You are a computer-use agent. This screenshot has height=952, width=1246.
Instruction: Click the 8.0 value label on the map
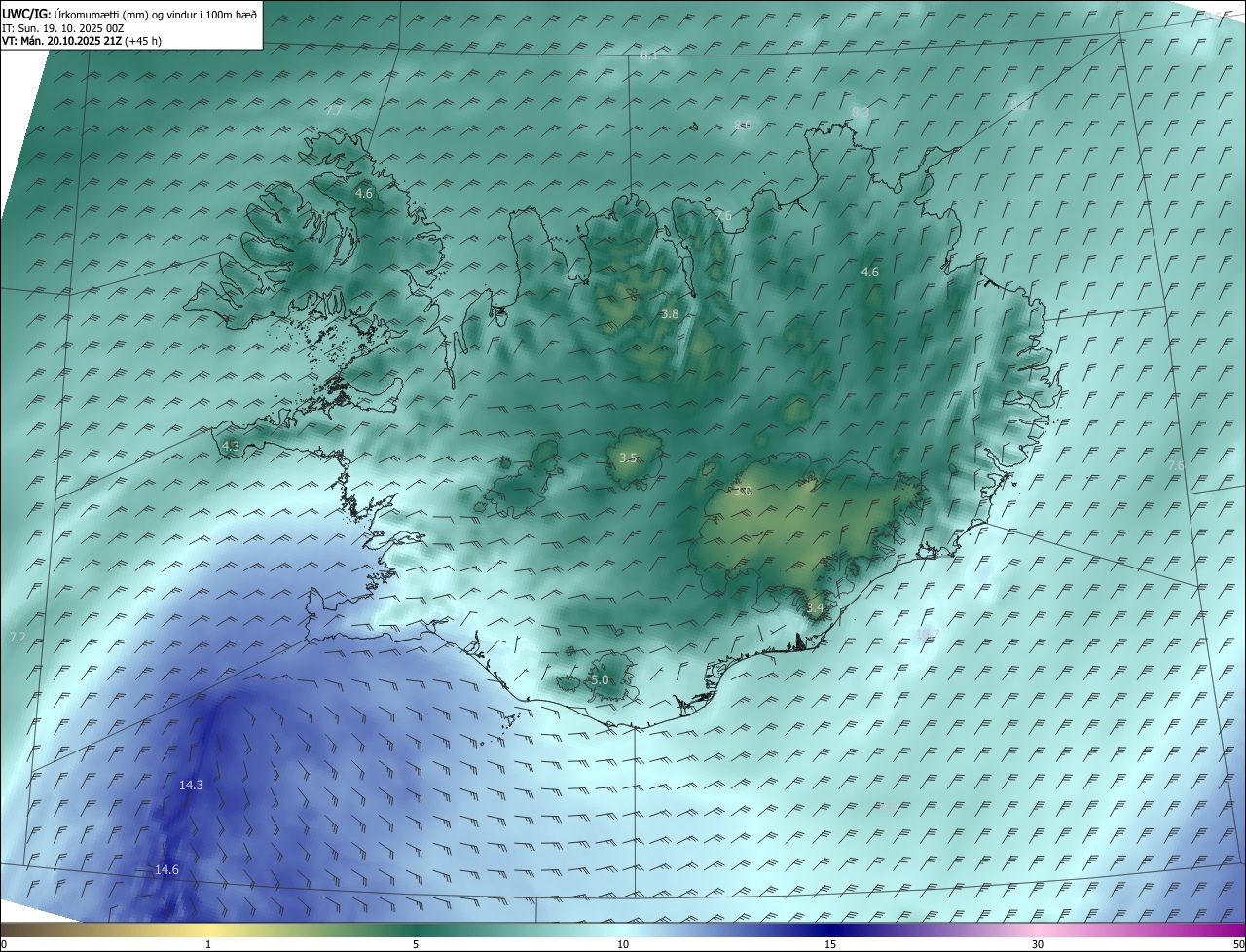(743, 125)
